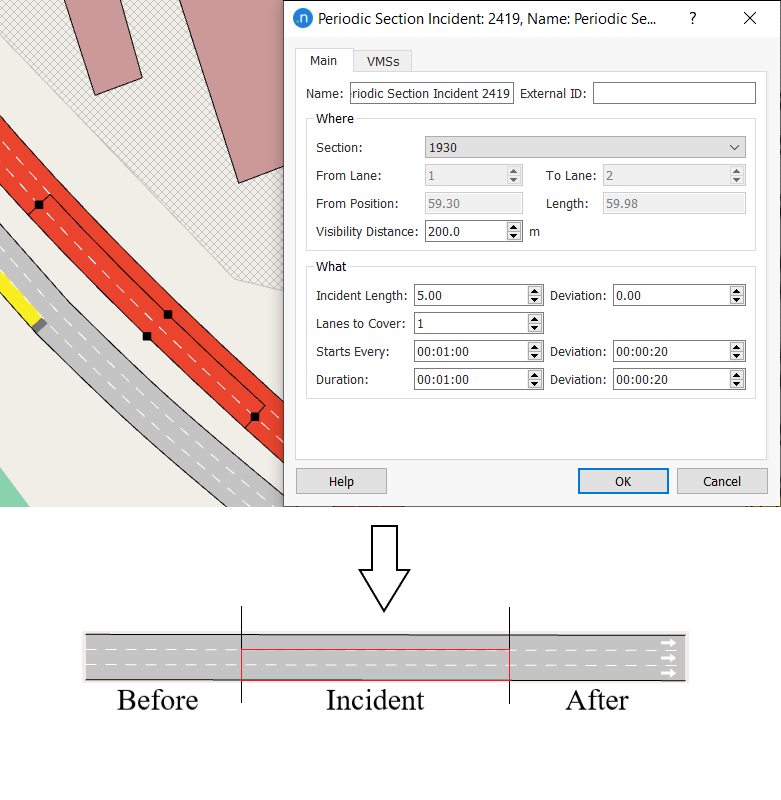Switch to the VMSs tab
The height and width of the screenshot is (800, 781).
(383, 62)
